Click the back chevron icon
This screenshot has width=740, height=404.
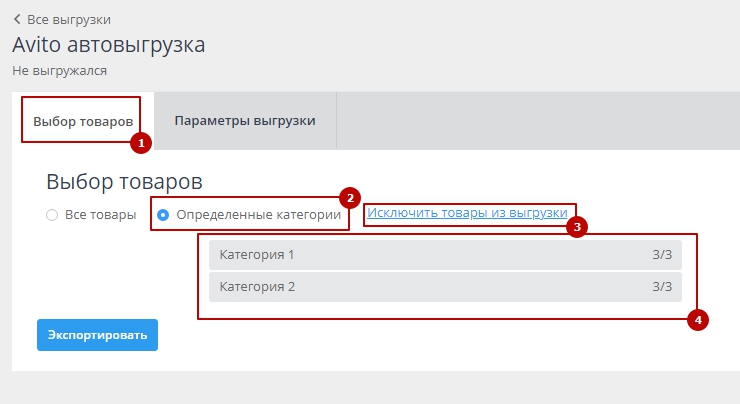[17, 19]
